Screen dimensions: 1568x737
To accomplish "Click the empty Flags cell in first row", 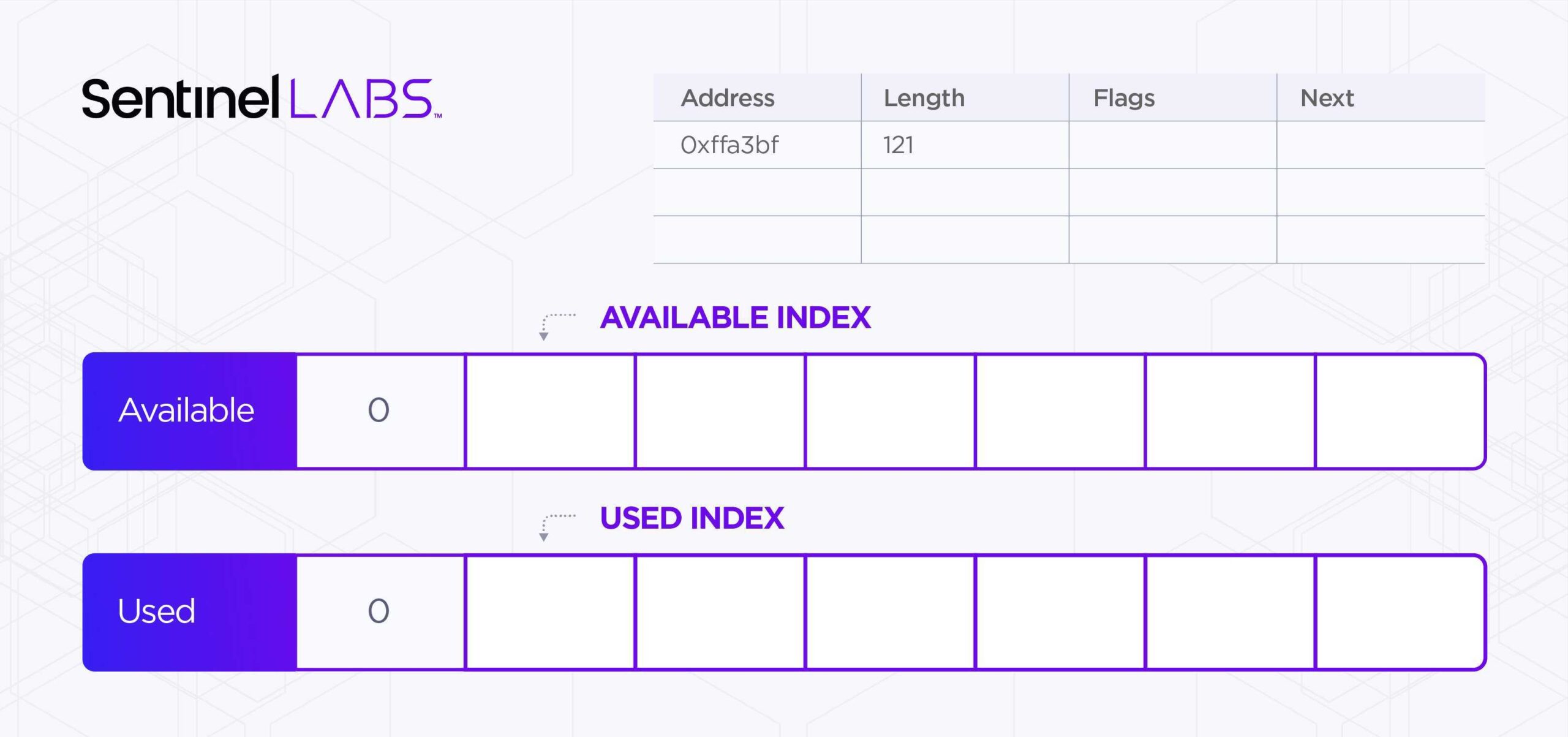I will 1172,145.
